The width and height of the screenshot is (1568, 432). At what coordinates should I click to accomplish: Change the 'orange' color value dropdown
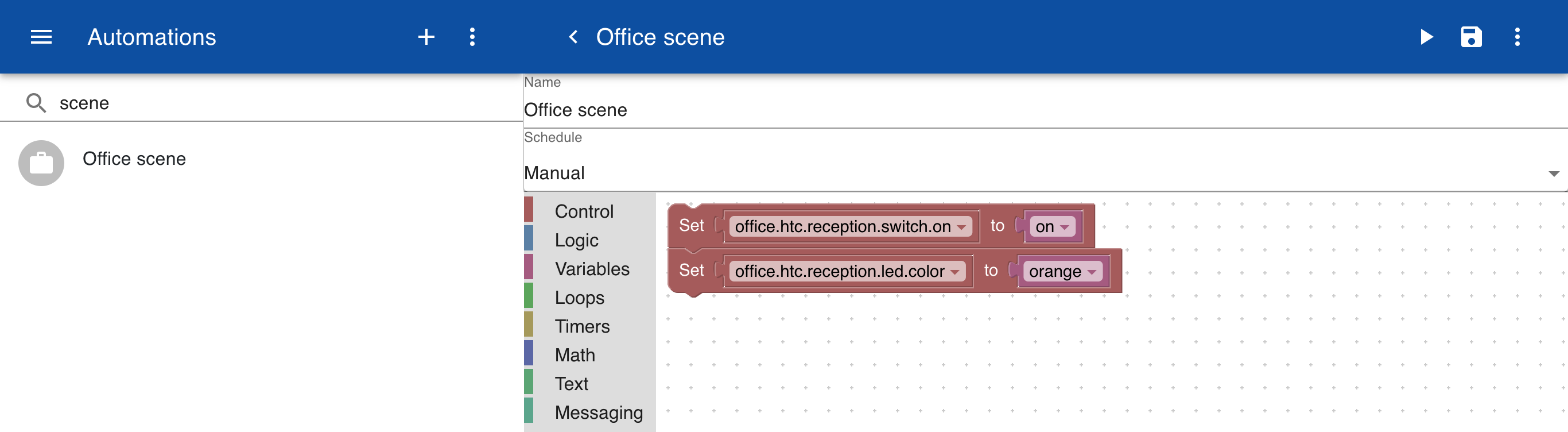(1062, 271)
